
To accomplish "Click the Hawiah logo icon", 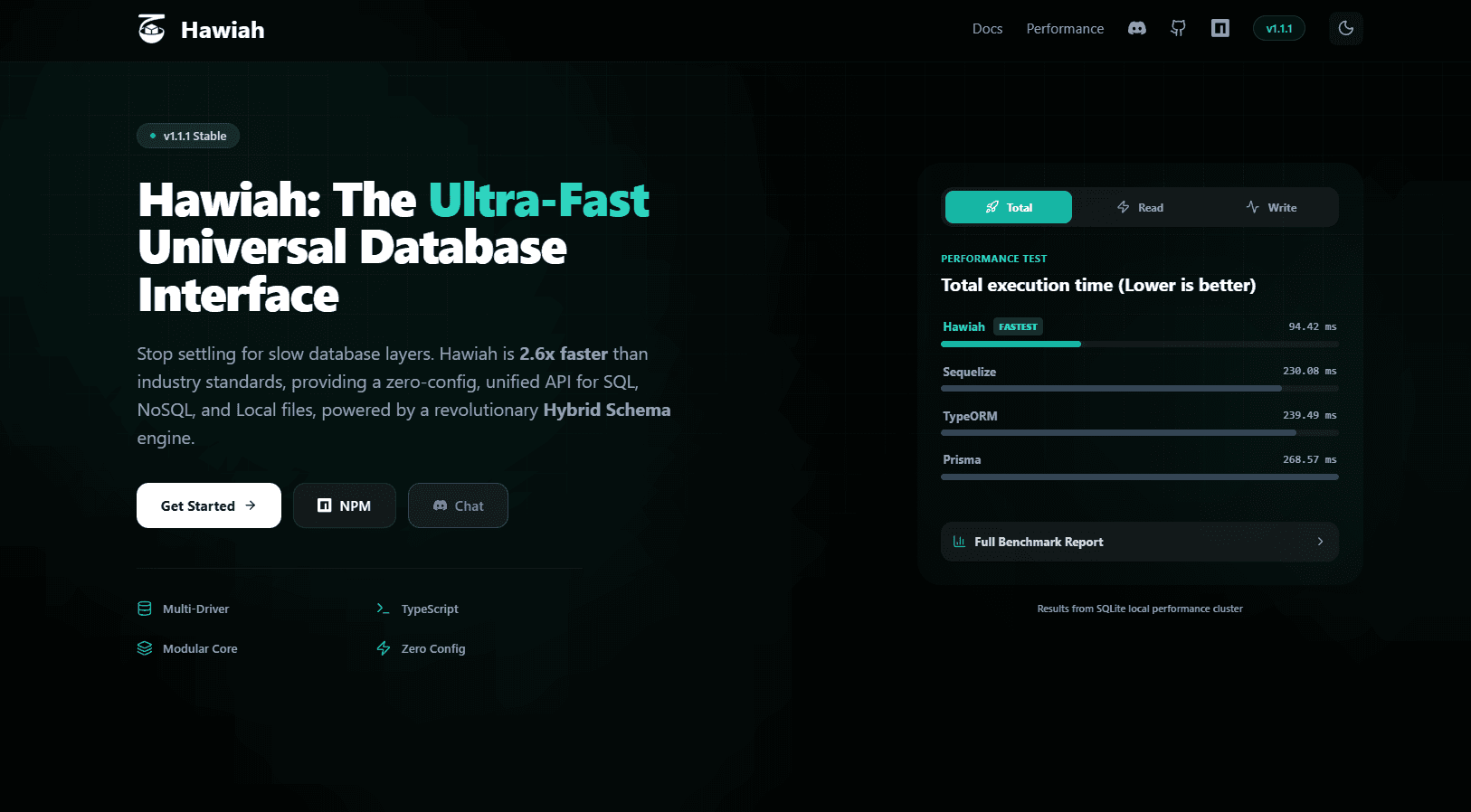I will [152, 29].
